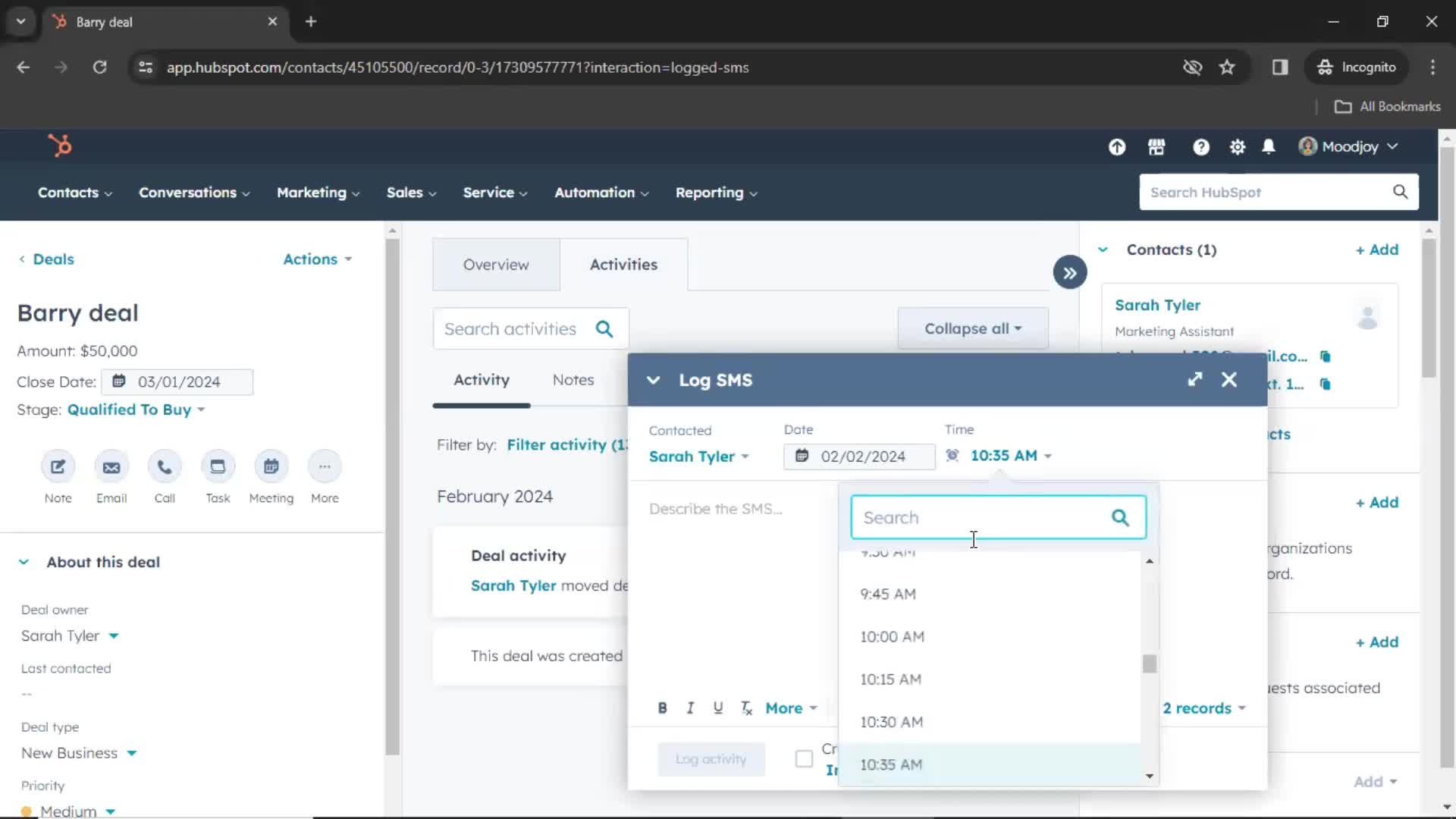Open the browser side panel icon
Viewport: 1456px width, 819px height.
click(x=1280, y=67)
